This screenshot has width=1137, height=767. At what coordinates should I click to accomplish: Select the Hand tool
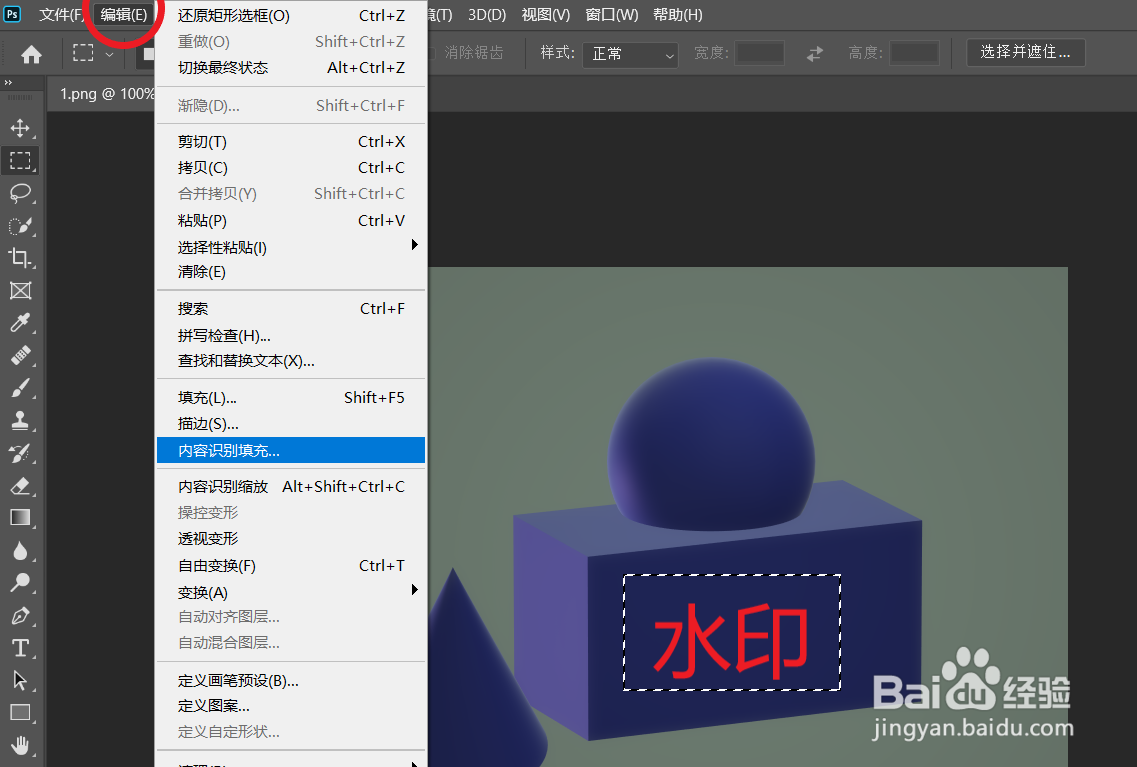20,745
